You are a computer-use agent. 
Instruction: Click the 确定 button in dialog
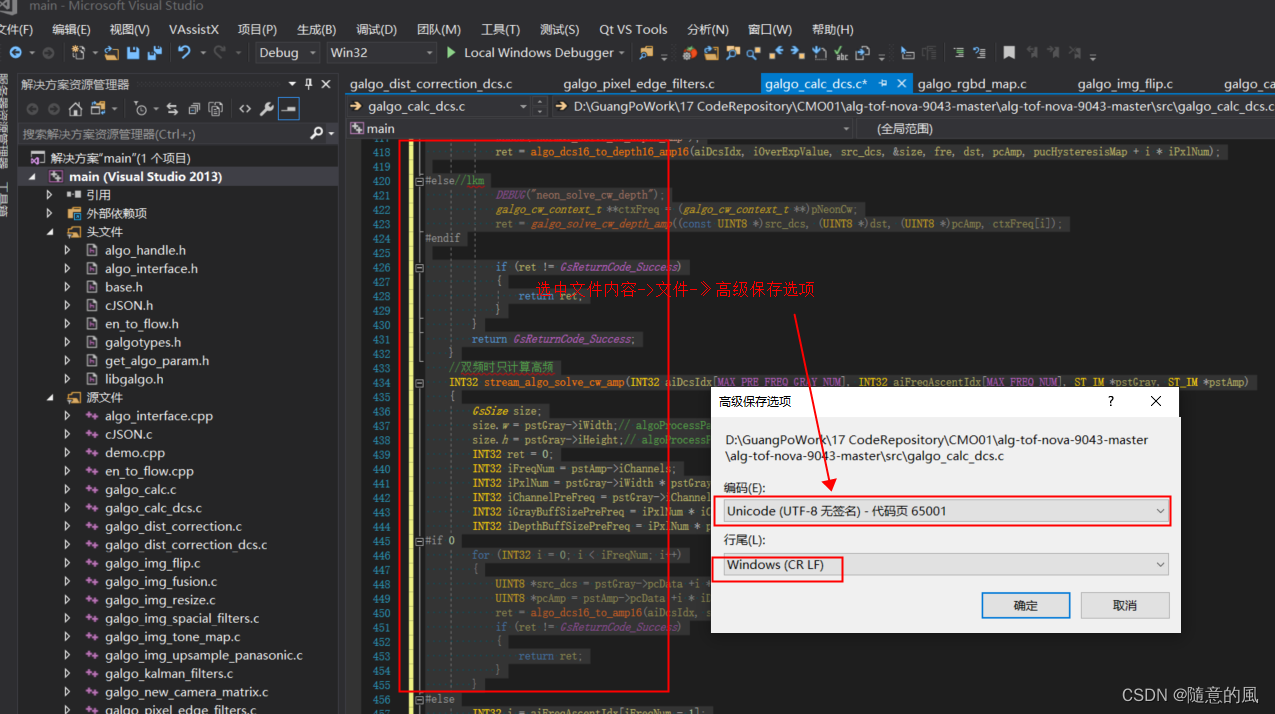(x=1026, y=605)
